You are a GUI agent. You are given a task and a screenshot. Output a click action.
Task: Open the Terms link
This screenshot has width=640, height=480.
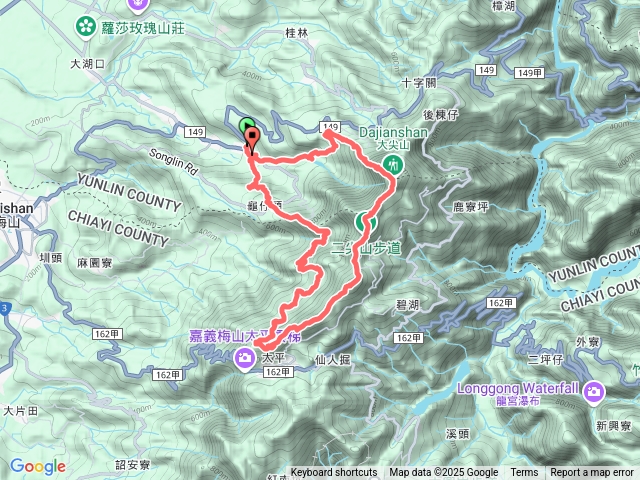(524, 473)
